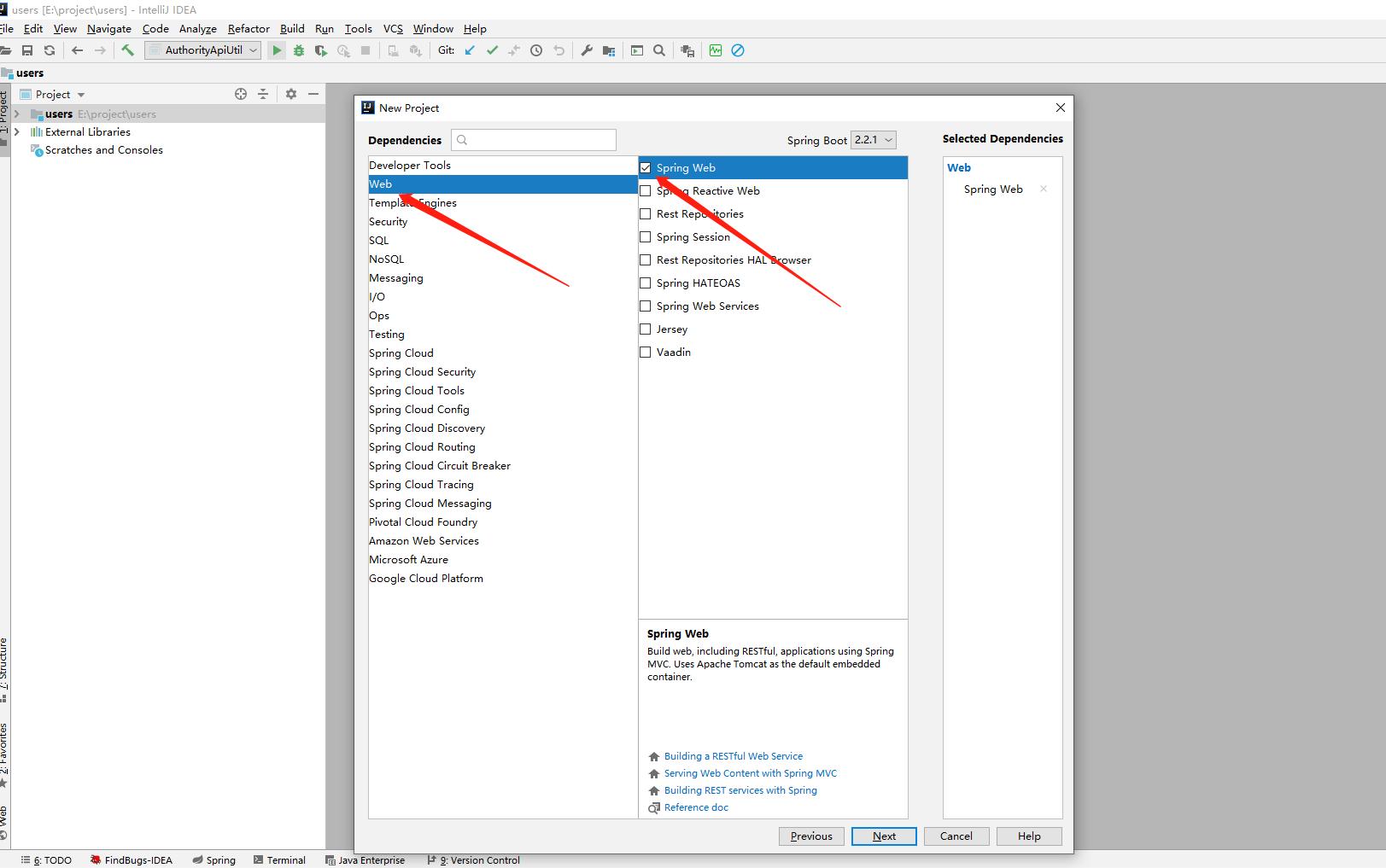The image size is (1386, 868).
Task: Click the Previous button
Action: 811,836
